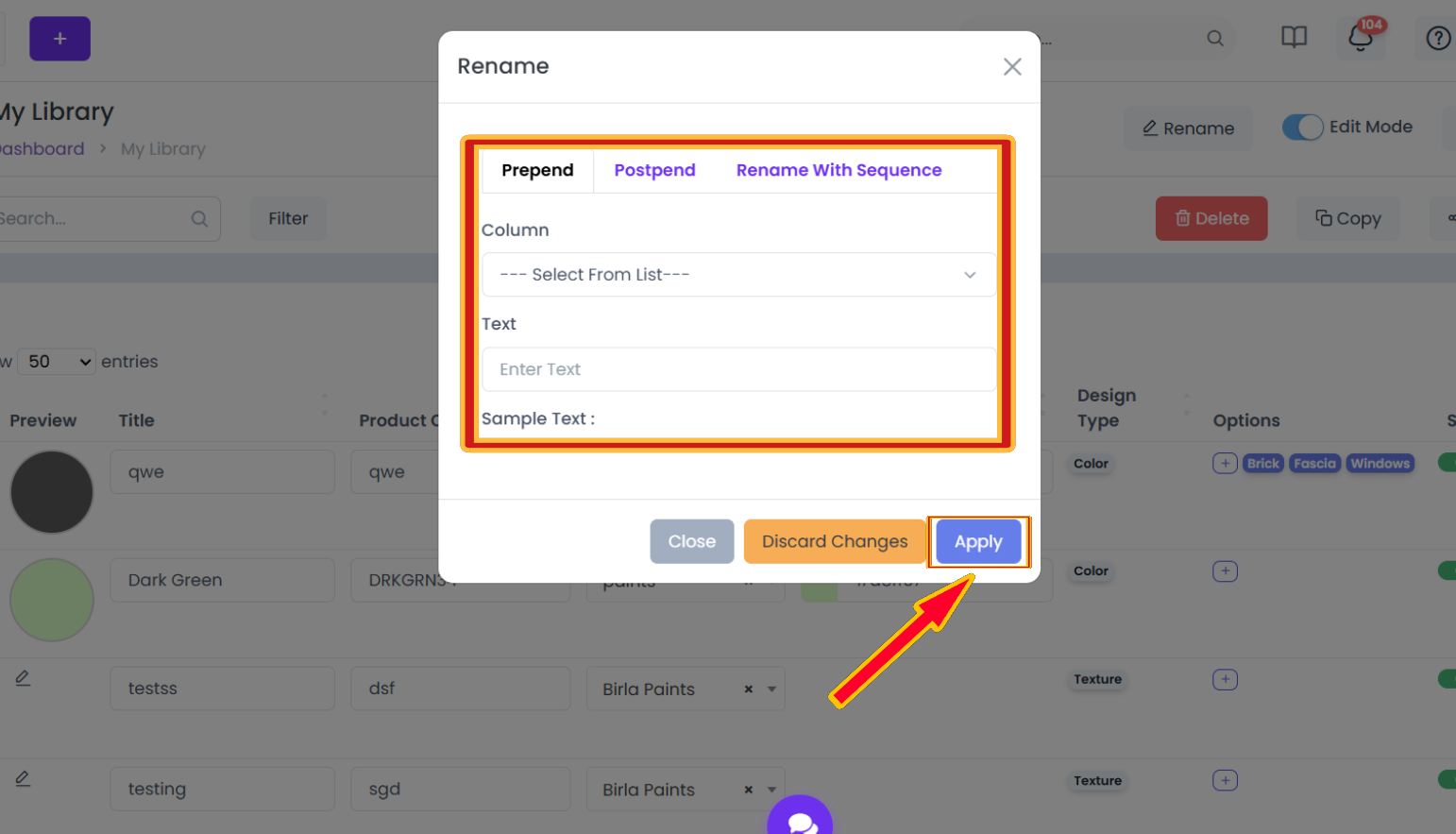The height and width of the screenshot is (834, 1456).
Task: Expand the Birla Paints dropdown in testss row
Action: (771, 689)
